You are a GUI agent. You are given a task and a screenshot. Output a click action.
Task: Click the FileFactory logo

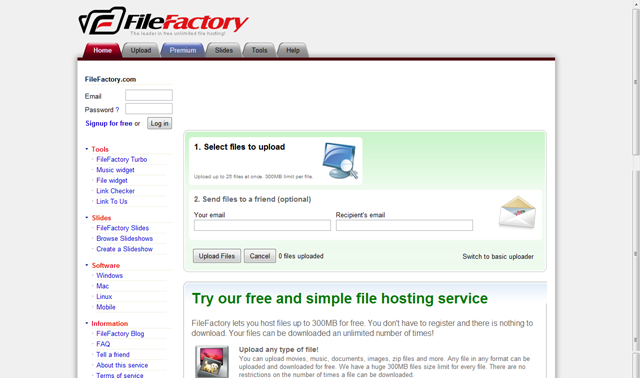163,20
